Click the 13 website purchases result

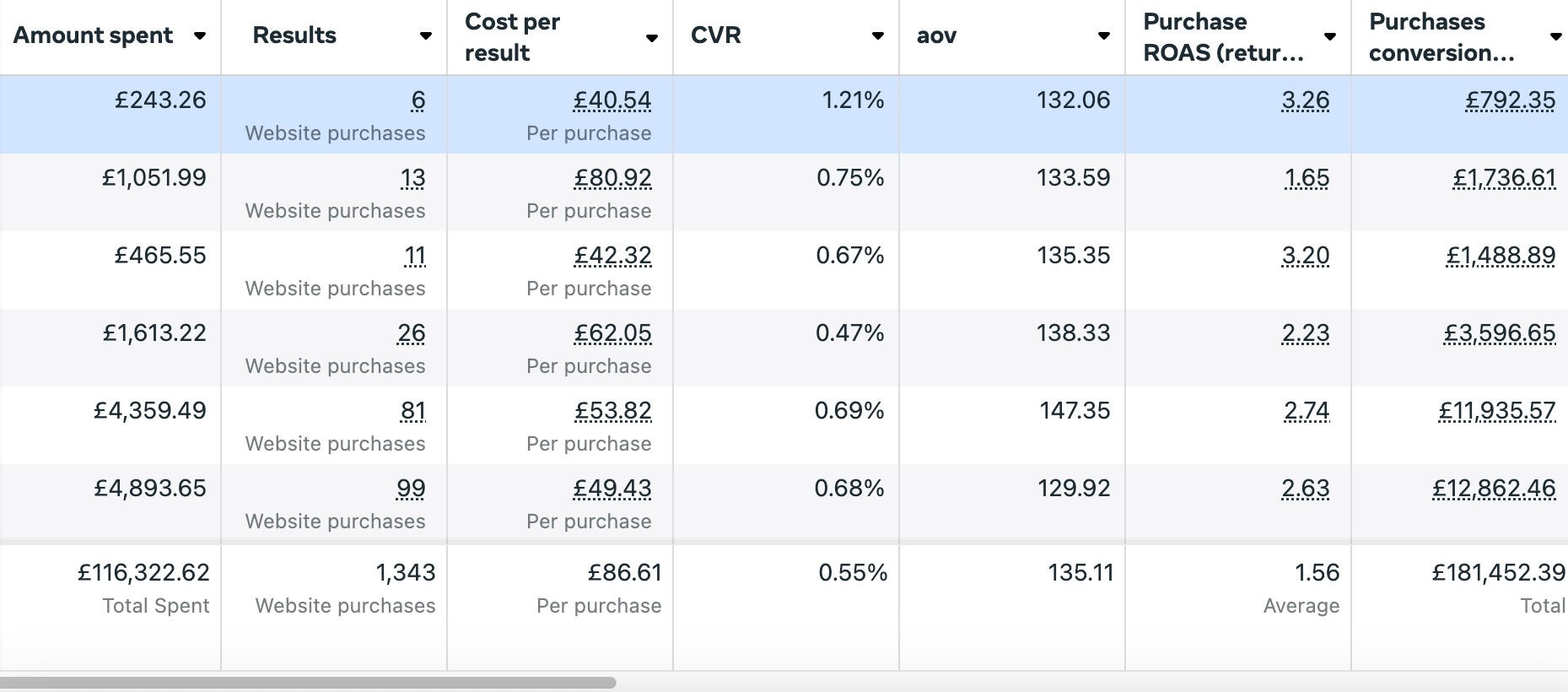(x=412, y=178)
